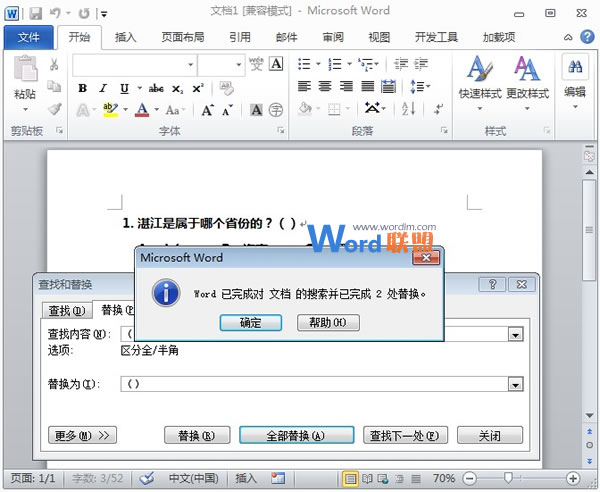The image size is (600, 492).
Task: Open the Change Styles menu
Action: click(527, 82)
